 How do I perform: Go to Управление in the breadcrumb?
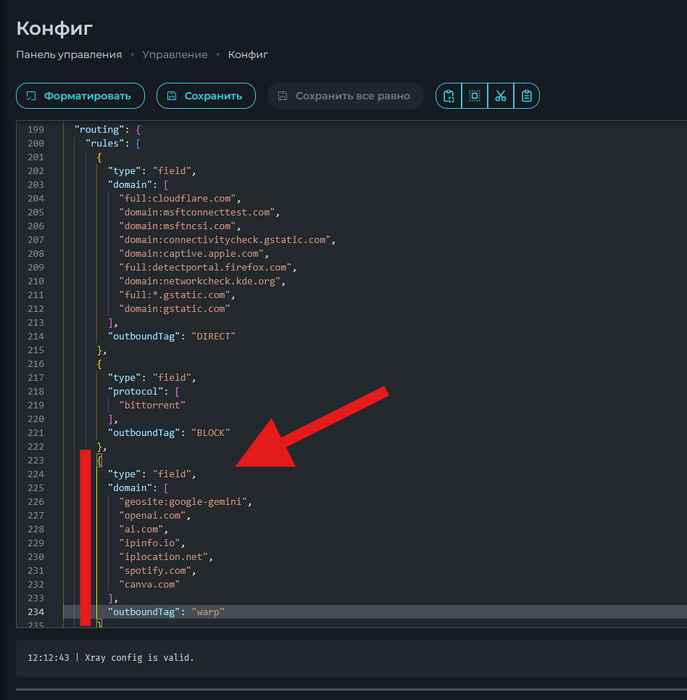pos(175,54)
